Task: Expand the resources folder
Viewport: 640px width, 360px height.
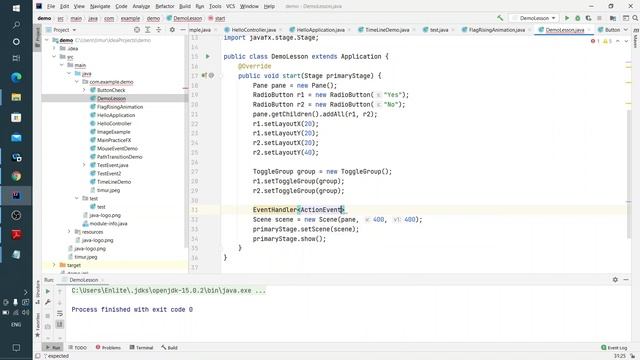Action: click(x=69, y=231)
